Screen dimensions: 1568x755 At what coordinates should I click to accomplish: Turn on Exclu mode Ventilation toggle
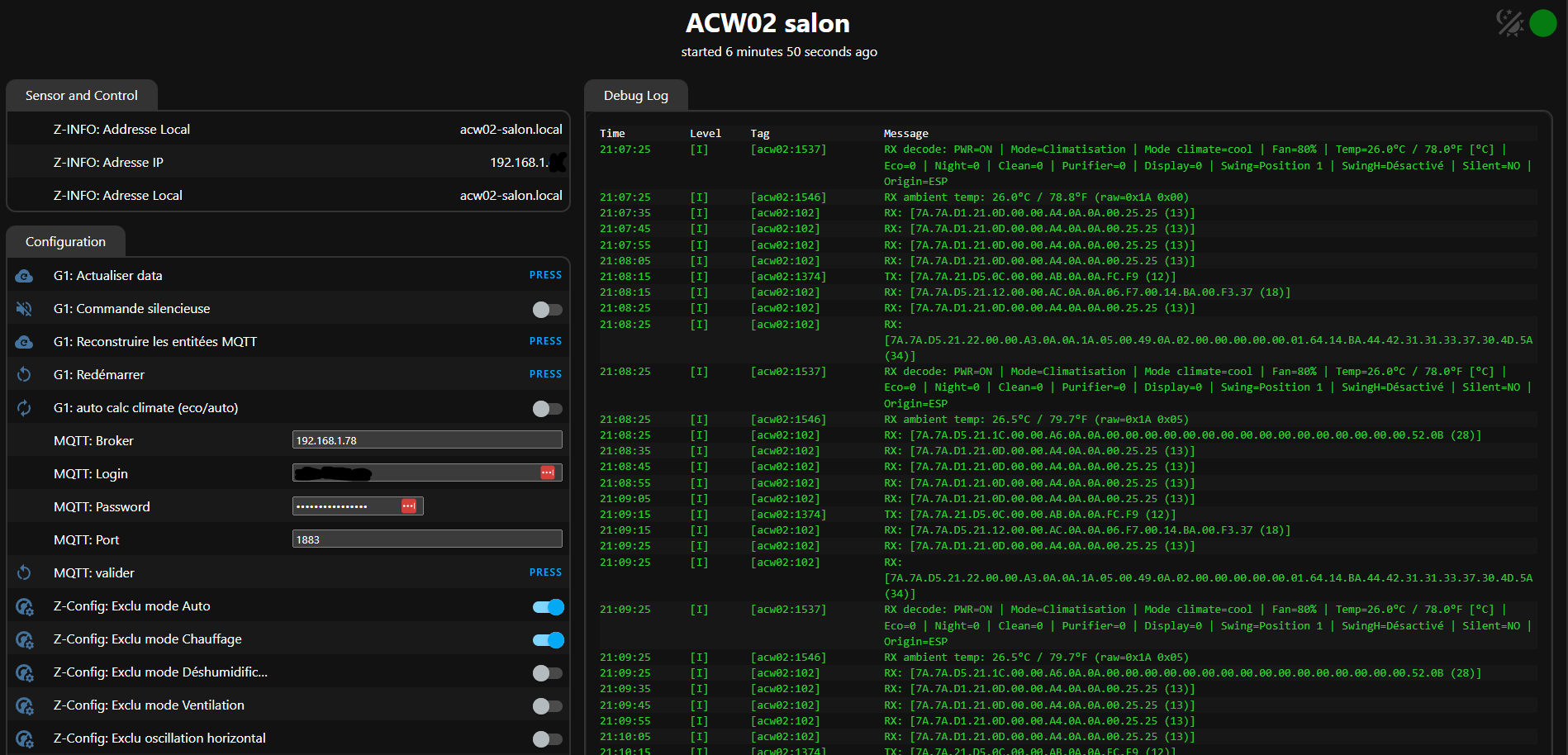pyautogui.click(x=547, y=706)
